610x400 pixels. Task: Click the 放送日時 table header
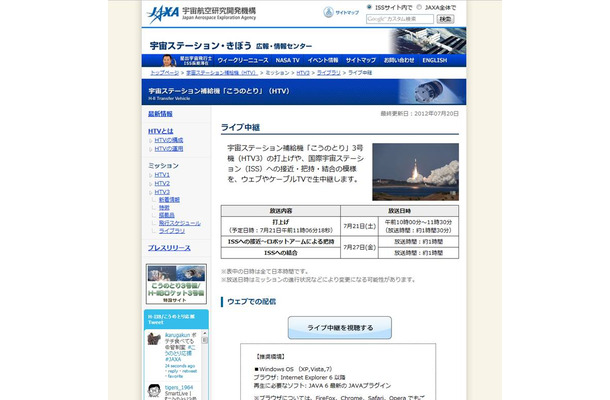(x=400, y=211)
